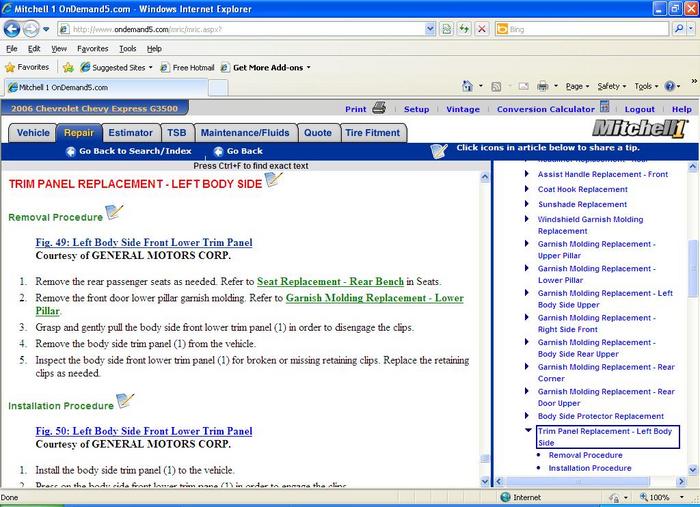Switch to the Tire Fitment tab

372,133
